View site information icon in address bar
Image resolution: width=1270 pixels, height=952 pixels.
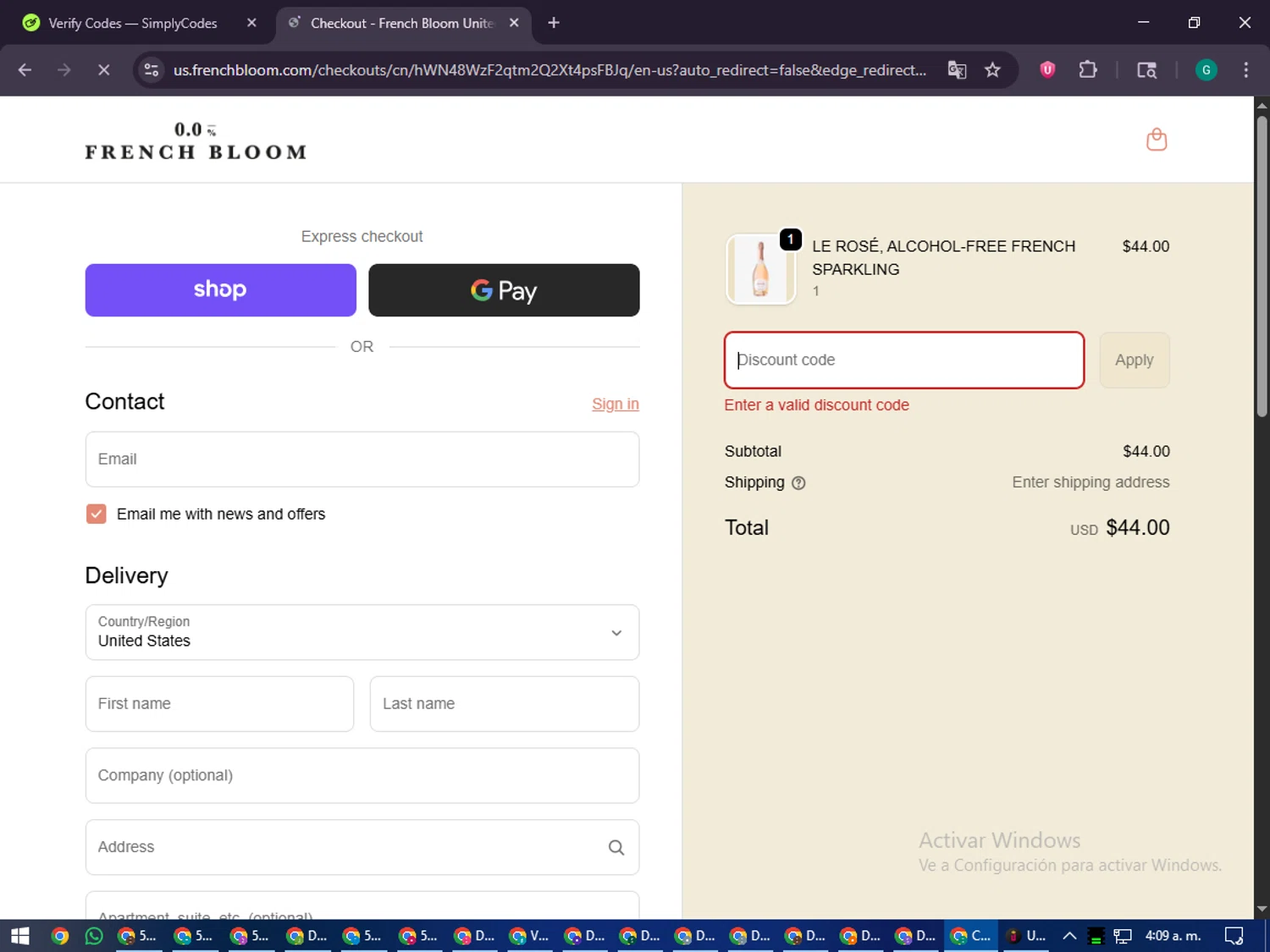tap(152, 70)
